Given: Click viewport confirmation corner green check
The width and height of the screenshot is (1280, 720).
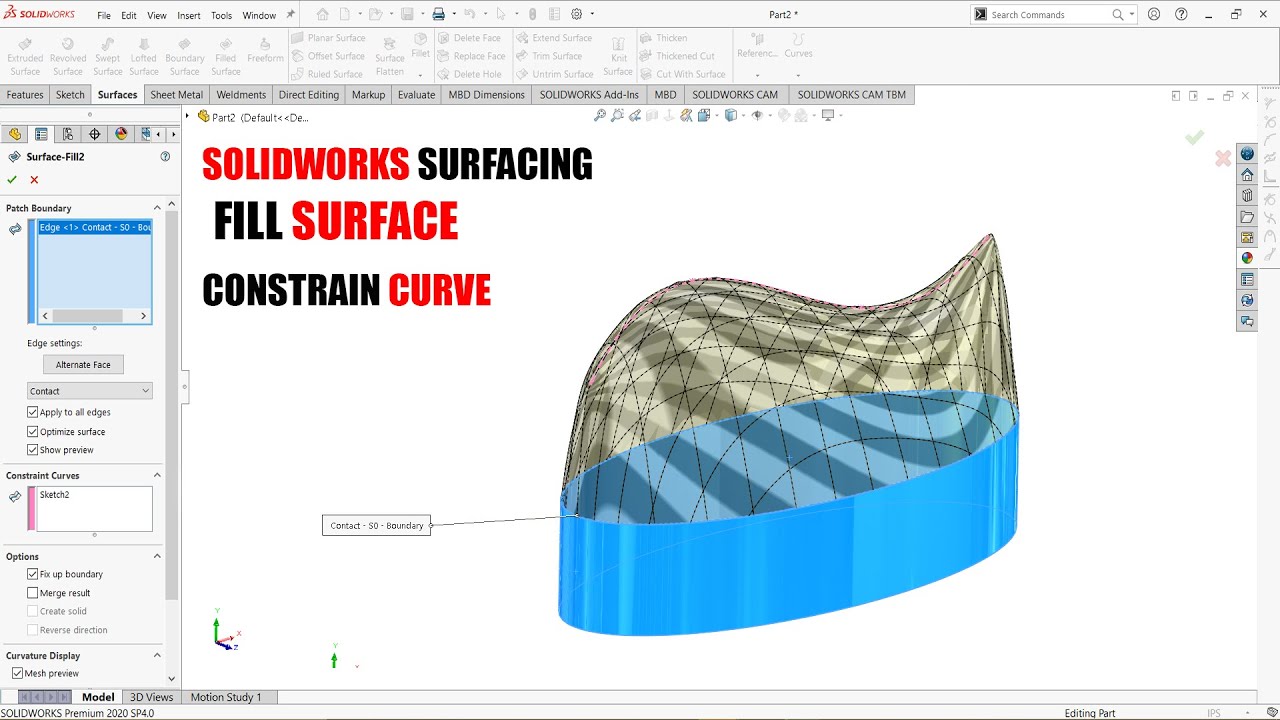Looking at the screenshot, I should click(x=1194, y=137).
